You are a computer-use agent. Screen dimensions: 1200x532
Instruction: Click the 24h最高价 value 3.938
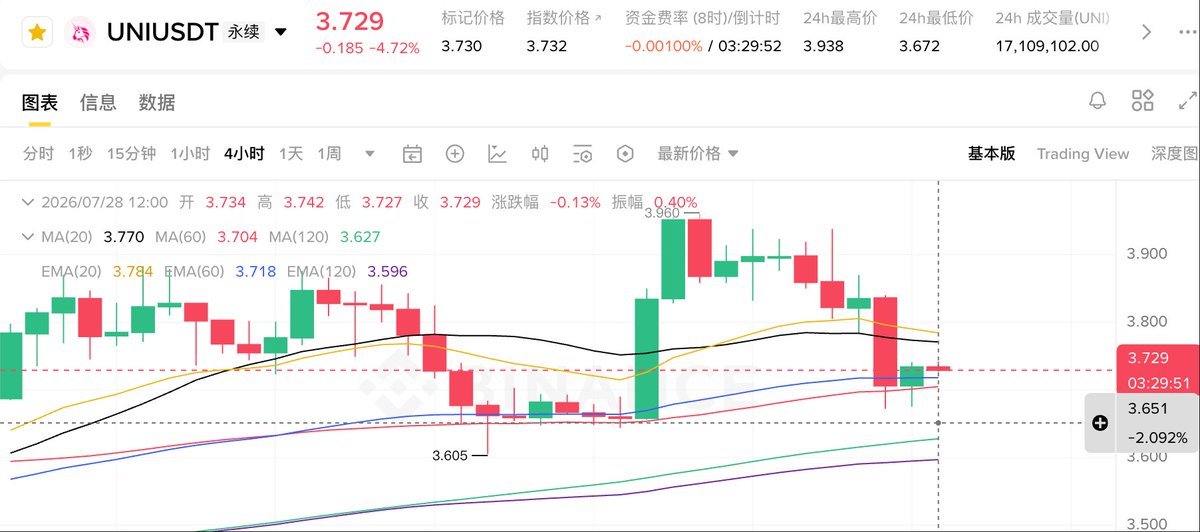(x=823, y=46)
